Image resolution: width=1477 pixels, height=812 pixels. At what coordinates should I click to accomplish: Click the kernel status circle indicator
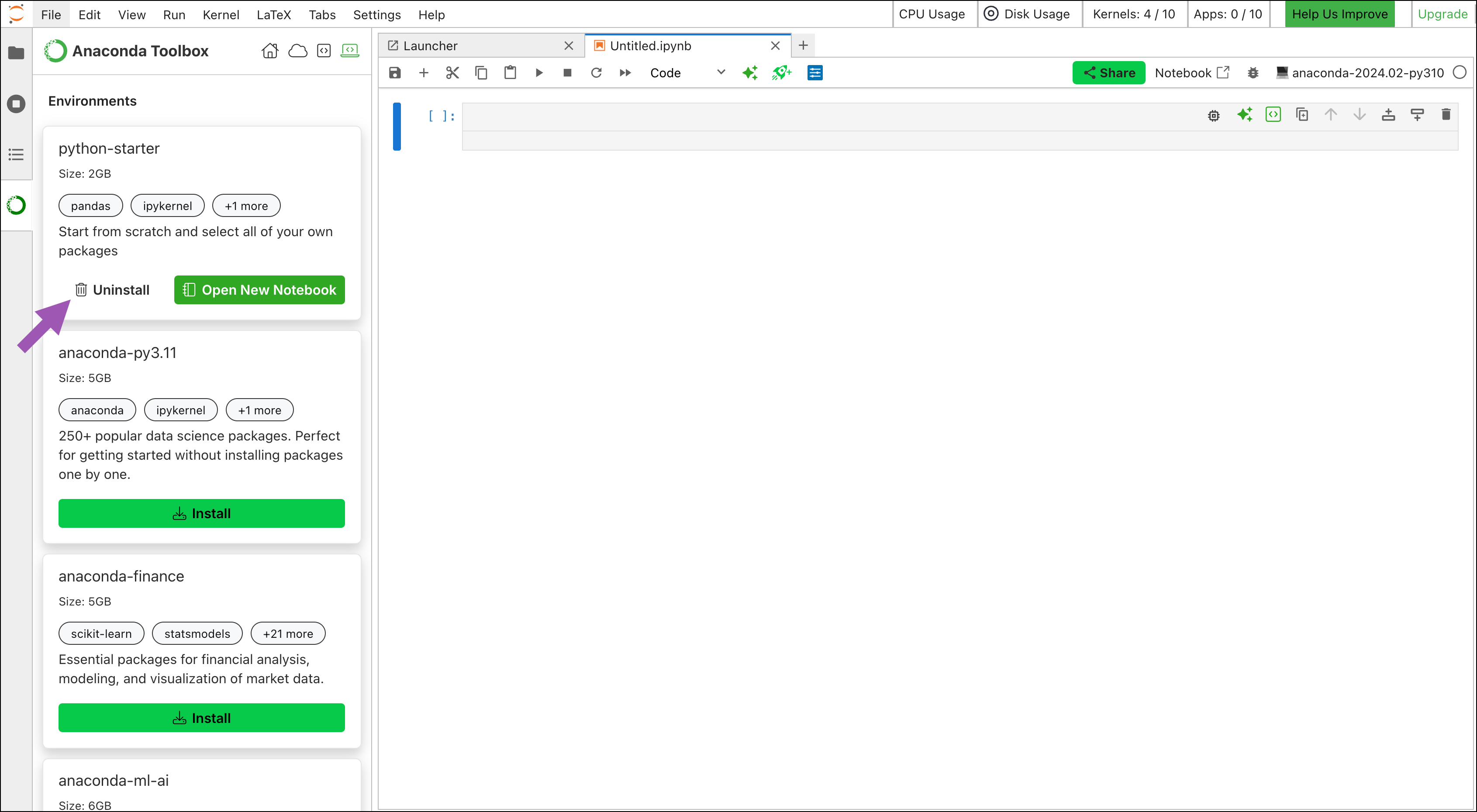point(1460,72)
